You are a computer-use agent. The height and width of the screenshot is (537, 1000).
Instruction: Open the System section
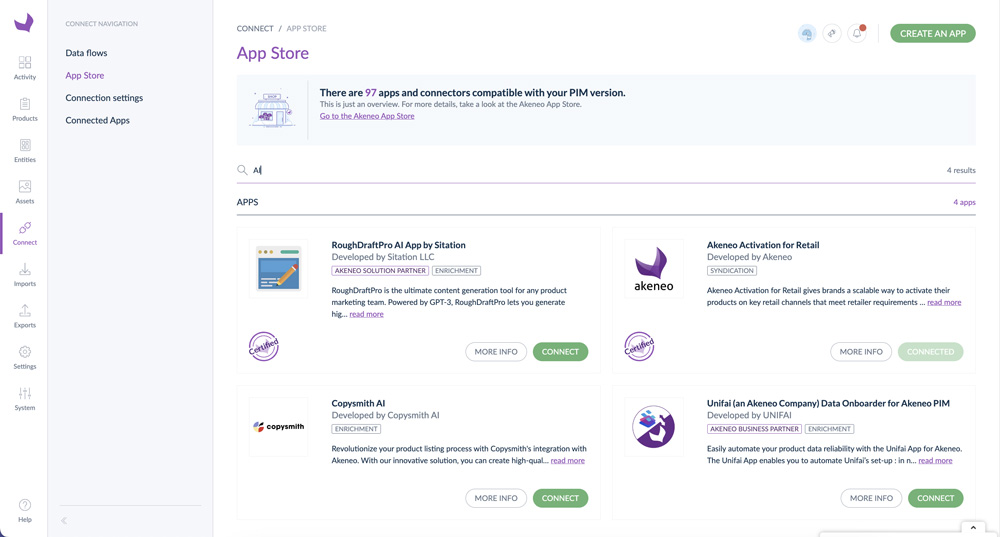click(x=25, y=399)
